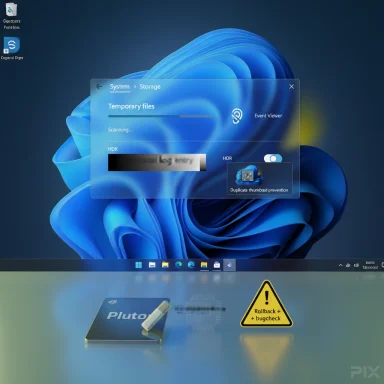Click the HDR black-to-white gradient bar
Screen dimensions: 384x384
click(x=157, y=162)
